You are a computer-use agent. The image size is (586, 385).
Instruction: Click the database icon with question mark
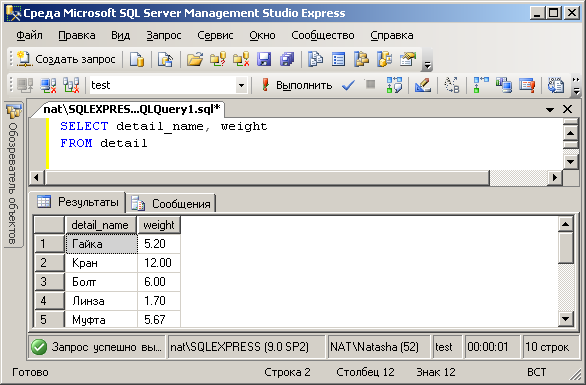click(218, 59)
